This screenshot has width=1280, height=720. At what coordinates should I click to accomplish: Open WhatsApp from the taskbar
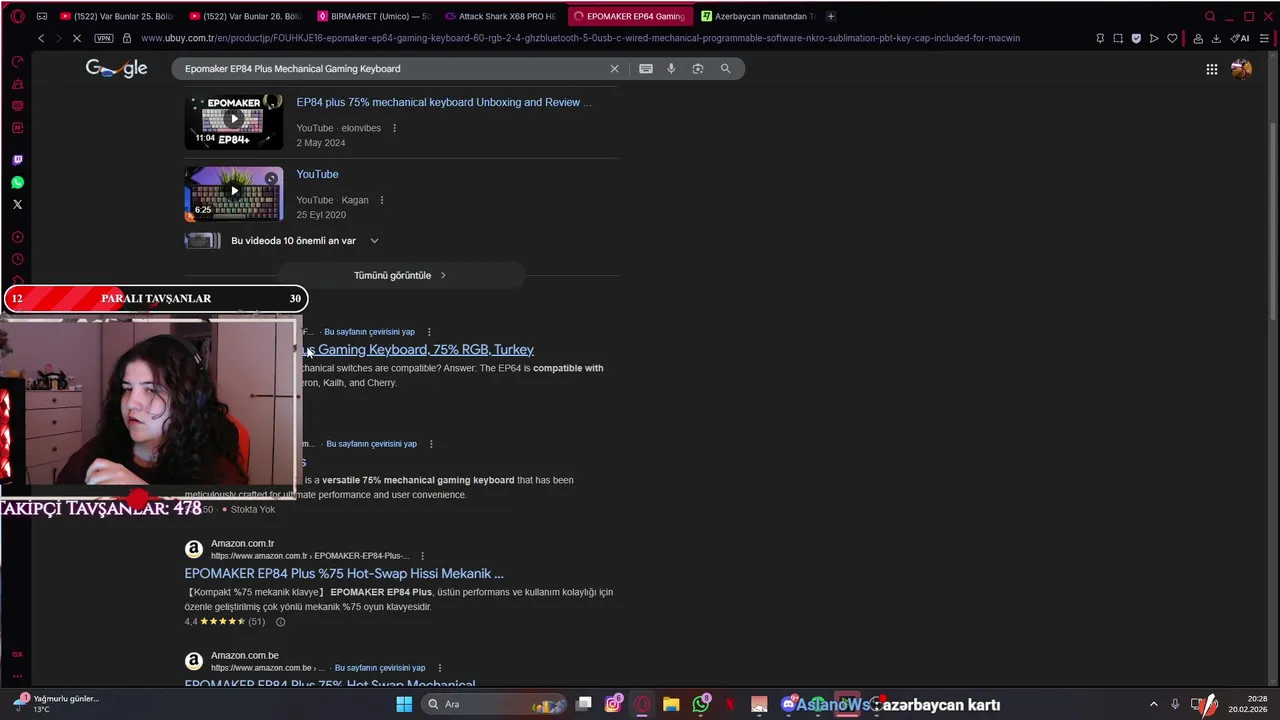click(x=701, y=704)
